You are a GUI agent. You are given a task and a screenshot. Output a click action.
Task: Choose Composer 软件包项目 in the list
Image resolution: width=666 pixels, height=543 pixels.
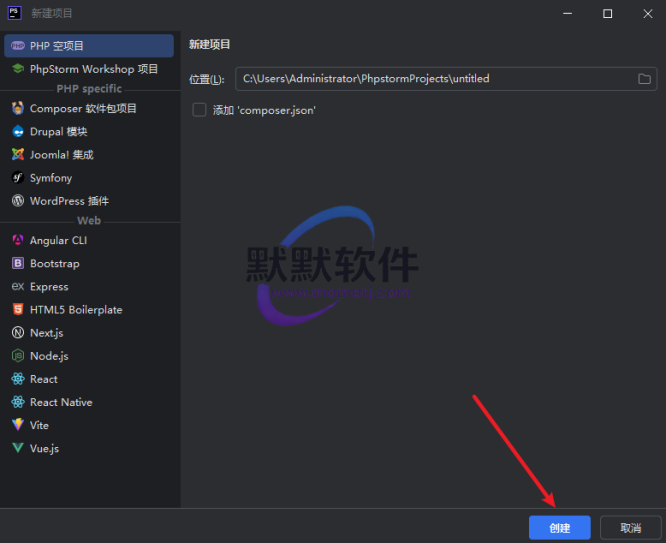point(89,108)
